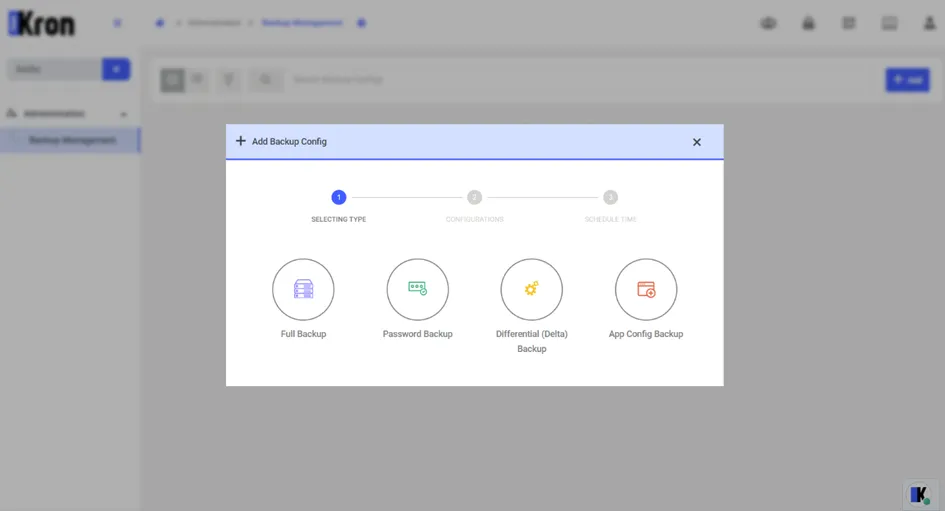
Task: Click the blue icon after the Backup Management breadcrumb
Action: [x=361, y=23]
